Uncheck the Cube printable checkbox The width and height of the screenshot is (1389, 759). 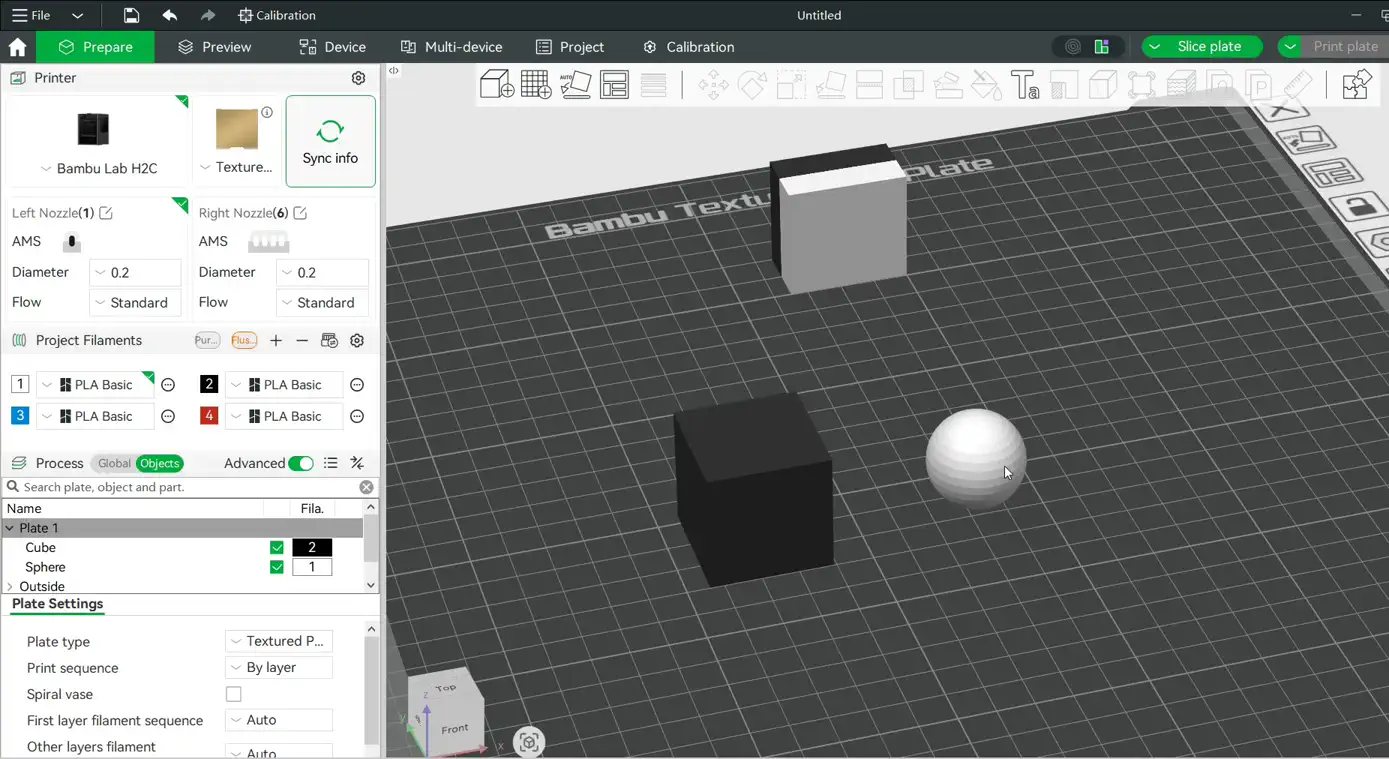[x=277, y=548]
